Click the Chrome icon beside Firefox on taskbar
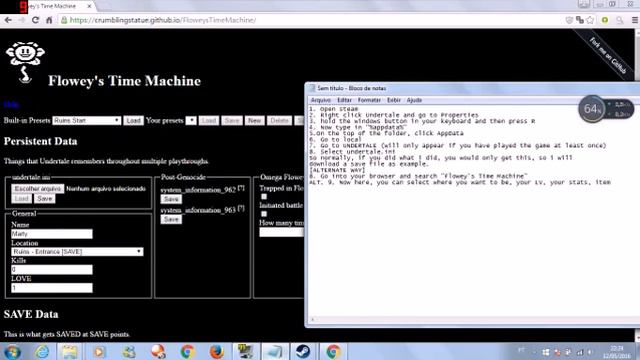This screenshot has width=640, height=360. pyautogui.click(x=187, y=351)
